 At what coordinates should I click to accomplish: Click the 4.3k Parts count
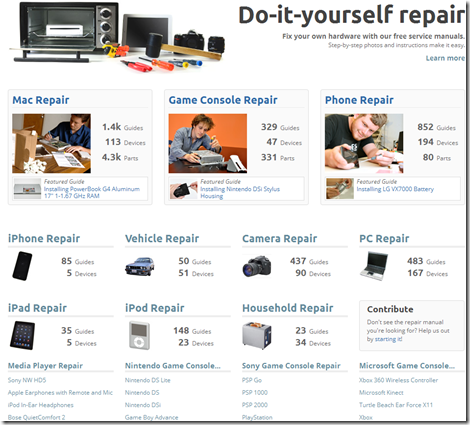[120, 157]
